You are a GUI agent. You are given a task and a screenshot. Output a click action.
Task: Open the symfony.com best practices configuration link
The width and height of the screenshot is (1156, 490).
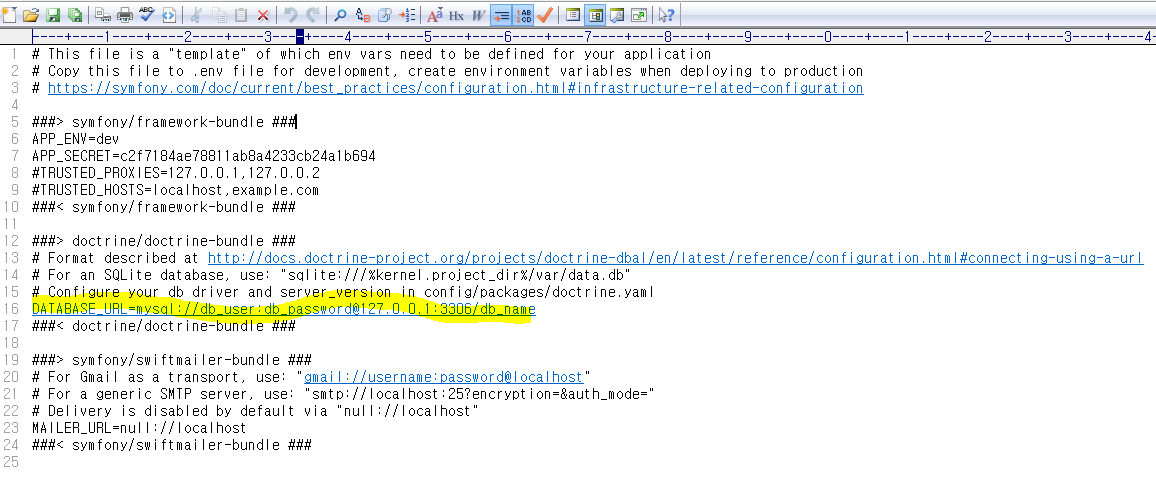[x=455, y=88]
